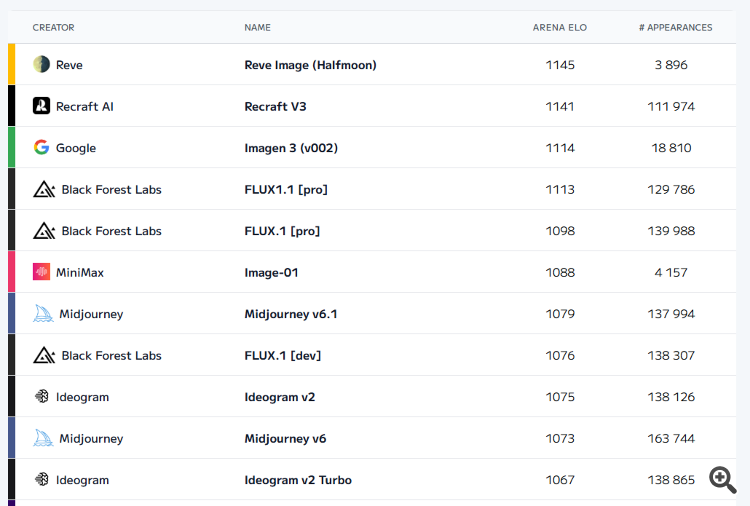
Task: Select the Ideogram v2 model name
Action: coord(280,397)
